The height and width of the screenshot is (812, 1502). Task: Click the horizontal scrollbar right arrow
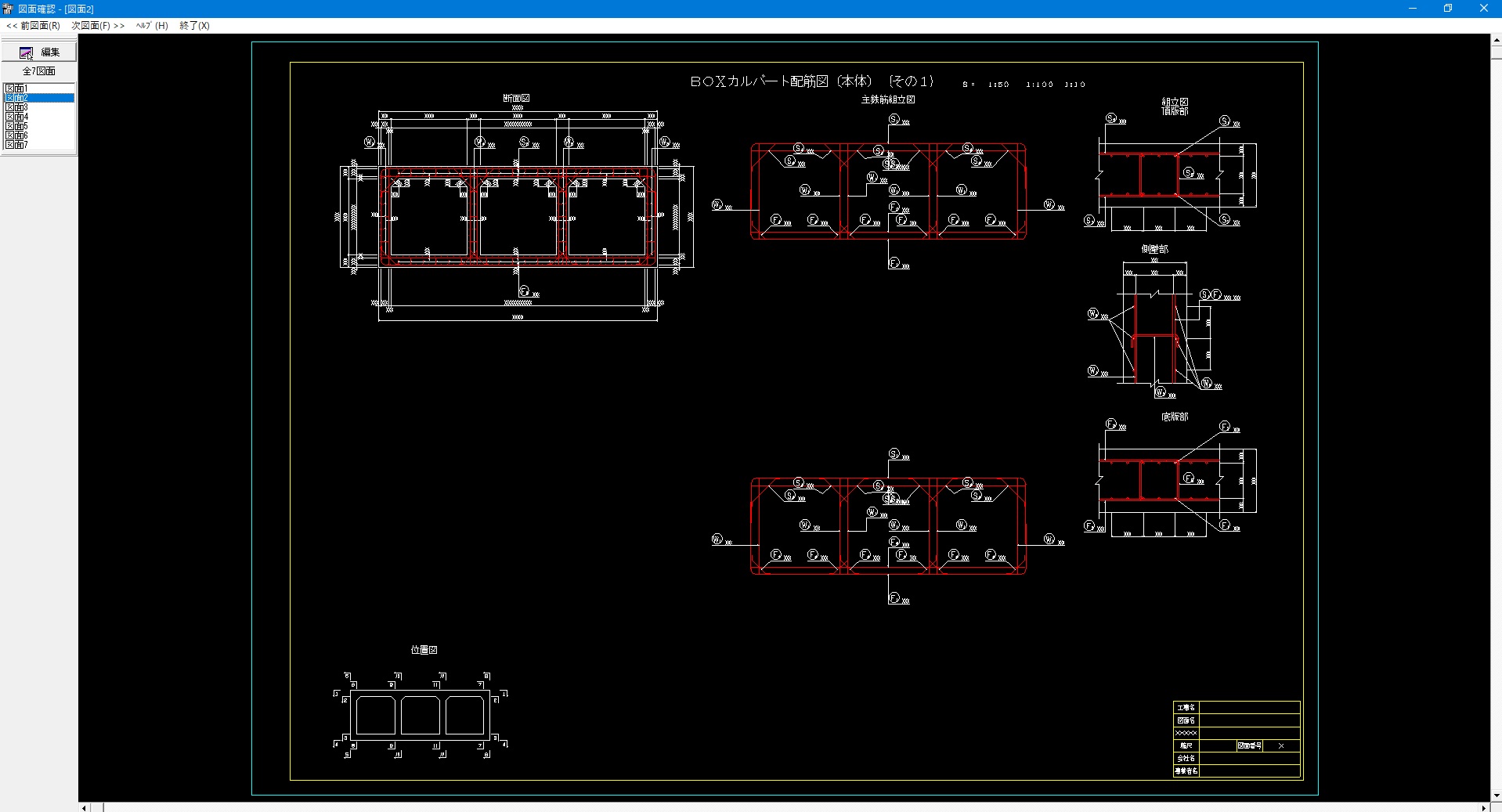click(1483, 807)
